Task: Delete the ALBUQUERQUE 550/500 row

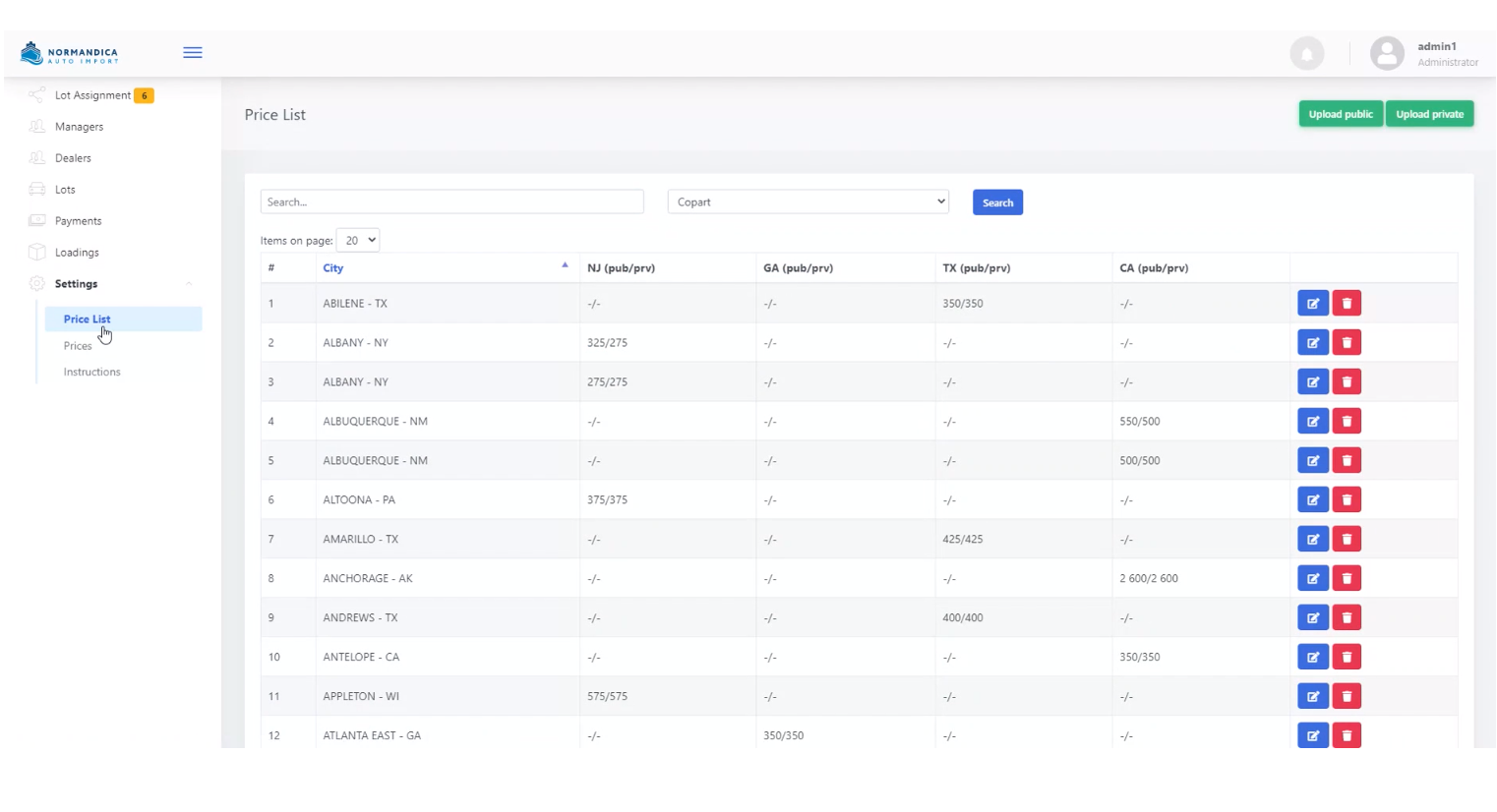Action: [x=1347, y=422]
